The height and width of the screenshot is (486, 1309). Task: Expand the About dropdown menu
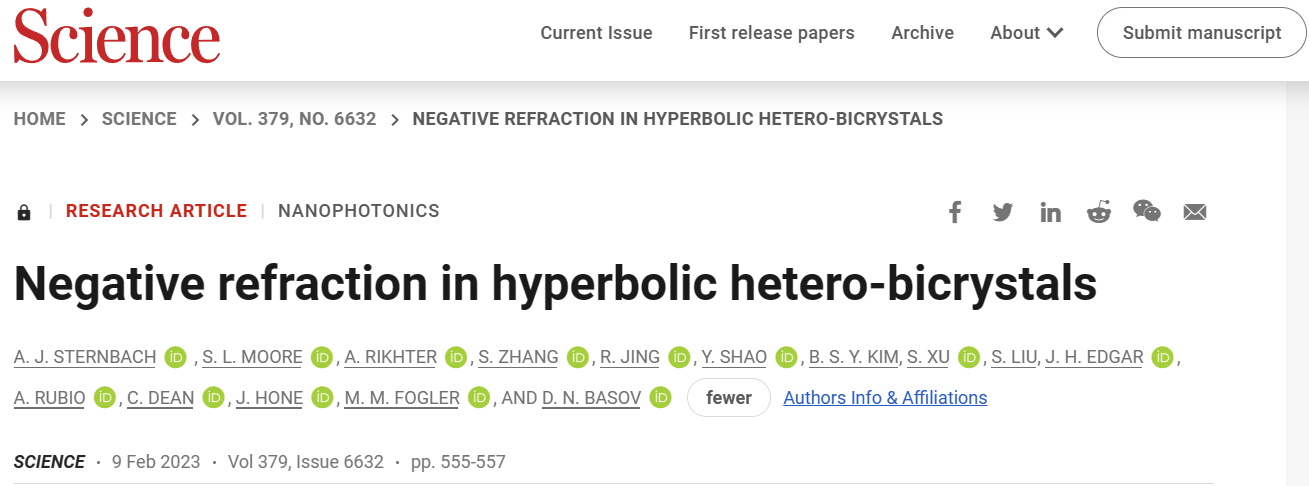tap(1026, 33)
